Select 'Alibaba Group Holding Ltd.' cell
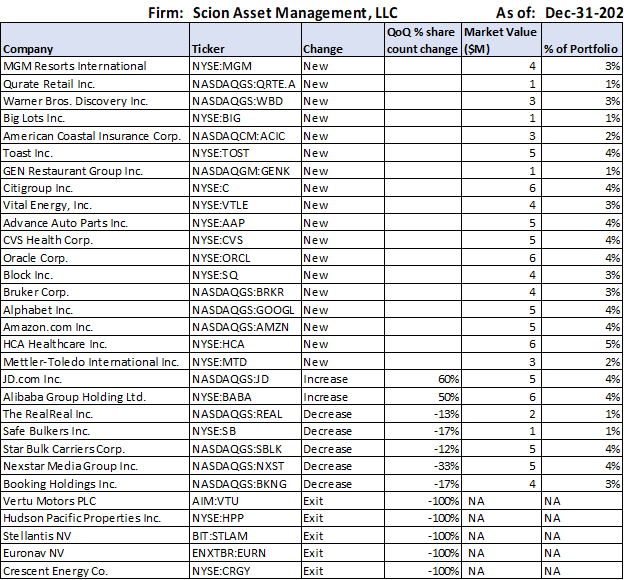 tap(95, 396)
